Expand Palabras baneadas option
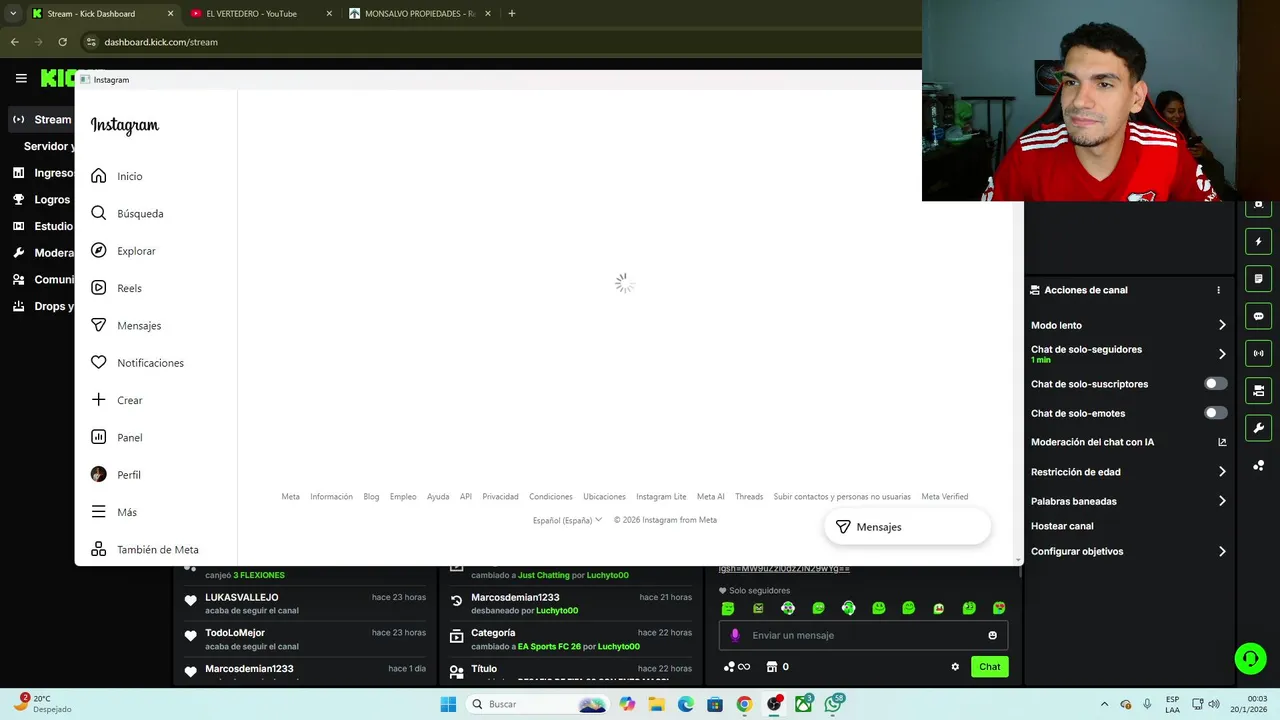 [1129, 501]
